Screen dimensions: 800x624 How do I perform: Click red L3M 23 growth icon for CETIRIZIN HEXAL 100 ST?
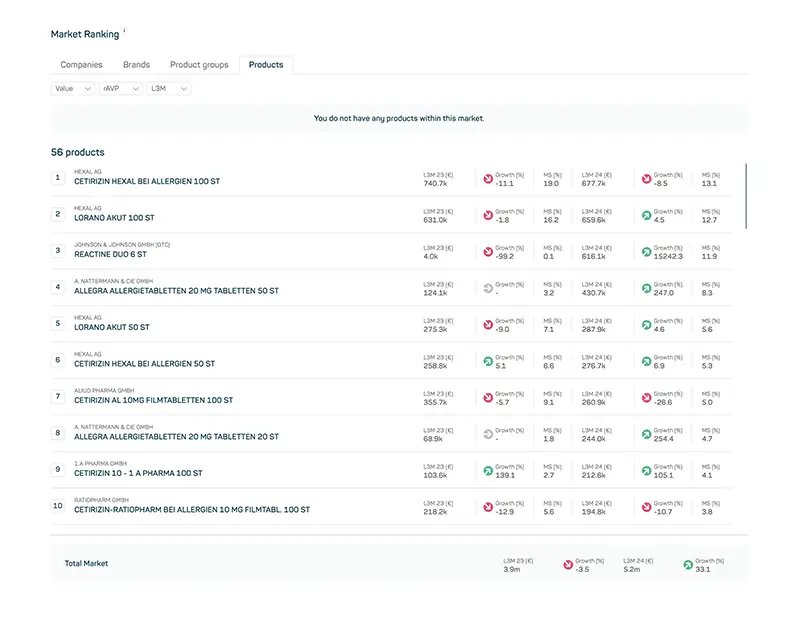pos(488,179)
